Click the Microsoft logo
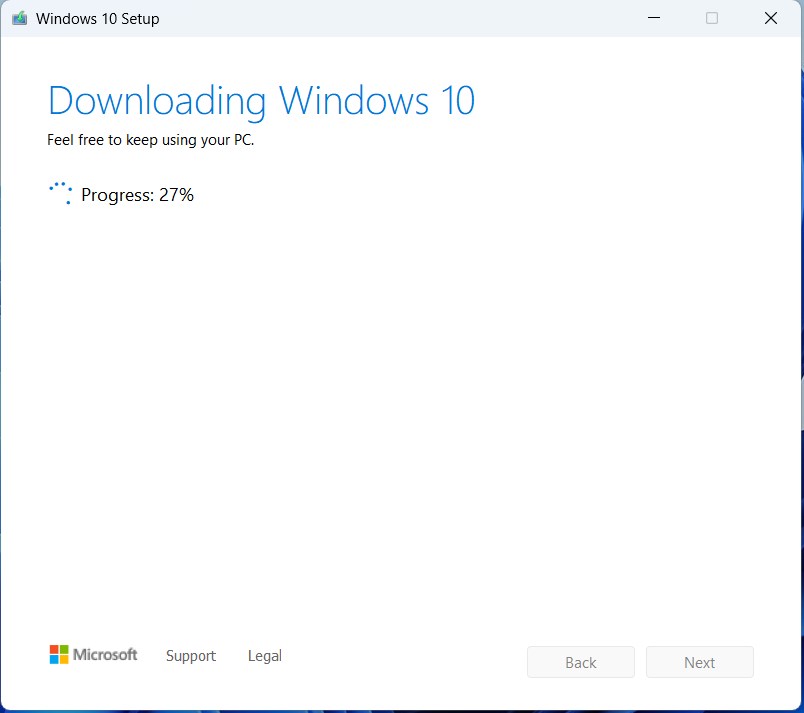804x713 pixels. pyautogui.click(x=93, y=655)
